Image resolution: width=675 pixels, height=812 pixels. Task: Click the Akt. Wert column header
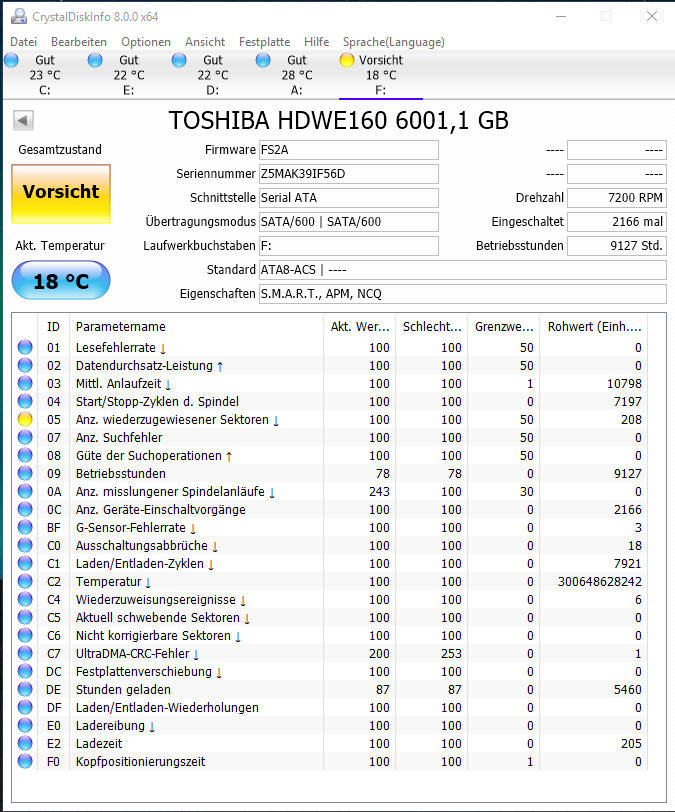pos(360,326)
